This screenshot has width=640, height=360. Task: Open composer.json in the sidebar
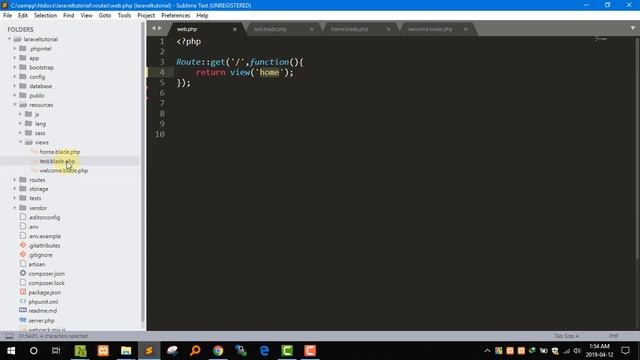pos(47,274)
